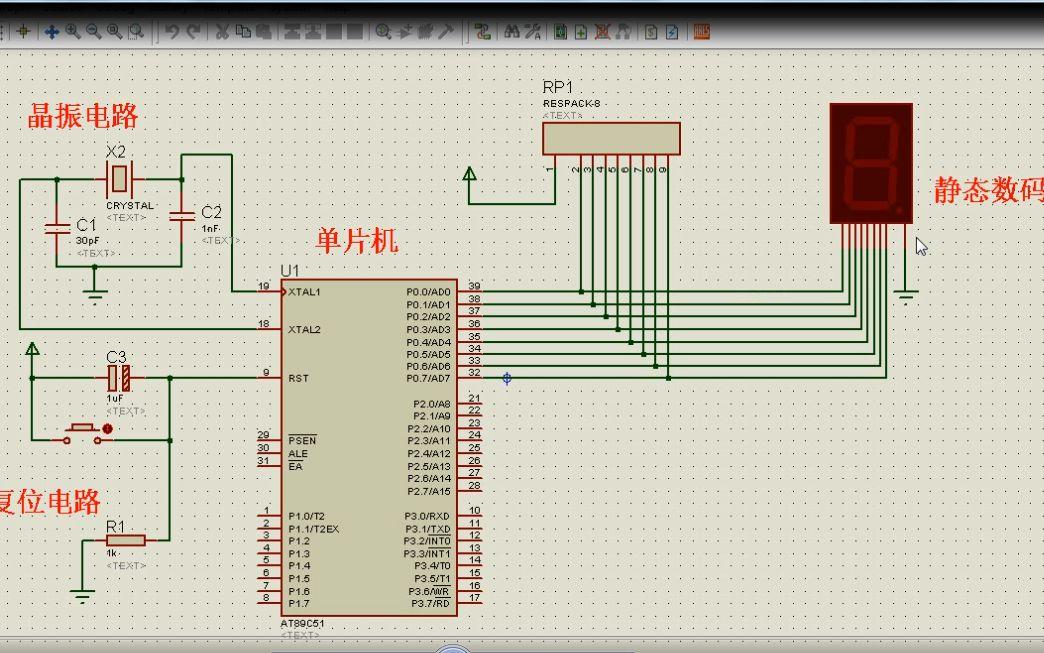The height and width of the screenshot is (653, 1044).
Task: Select resistor R1 symbol
Action: tap(126, 540)
